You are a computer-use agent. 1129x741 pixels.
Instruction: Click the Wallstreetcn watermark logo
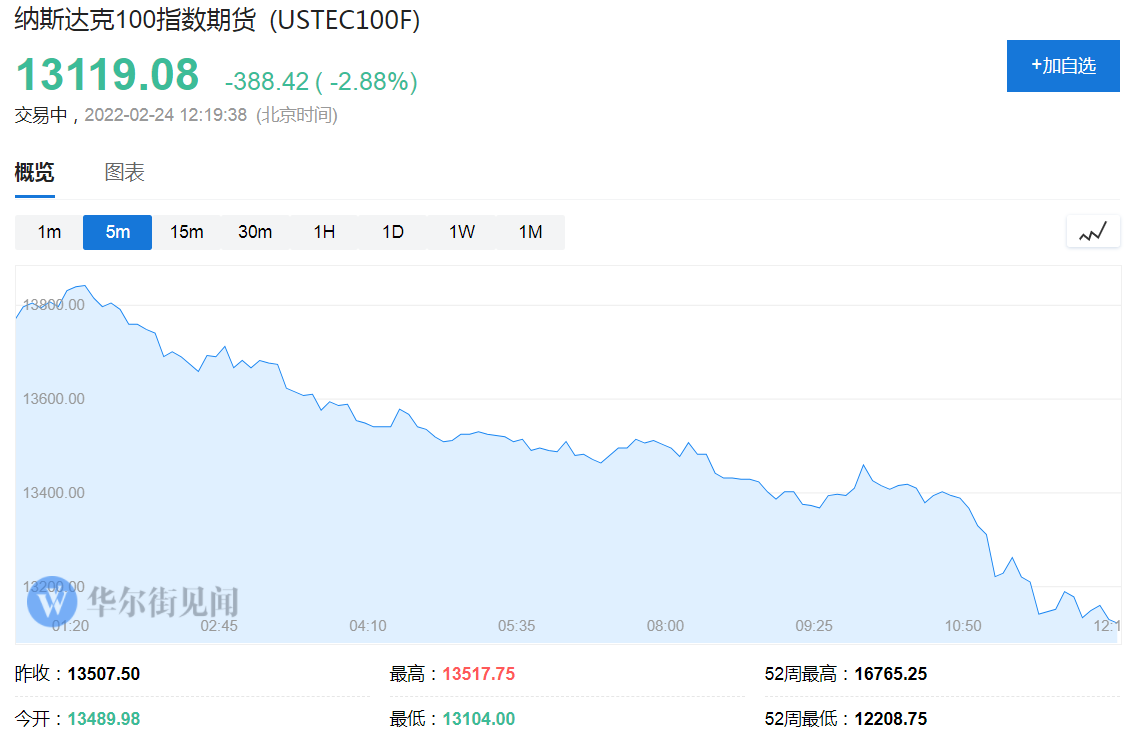[52, 602]
